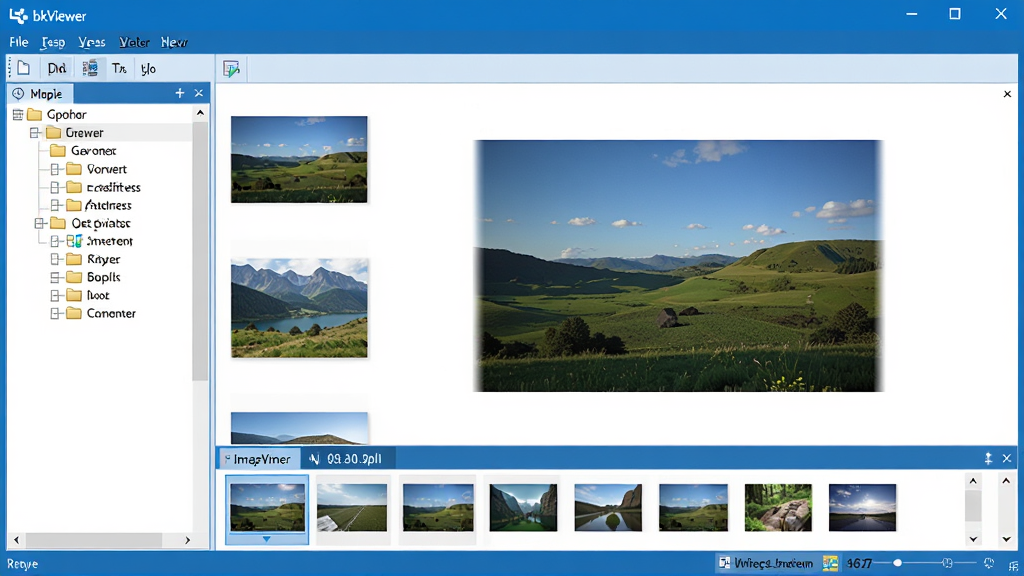Expand the Grewer folder node
Viewport: 1024px width, 576px height.
tap(35, 133)
